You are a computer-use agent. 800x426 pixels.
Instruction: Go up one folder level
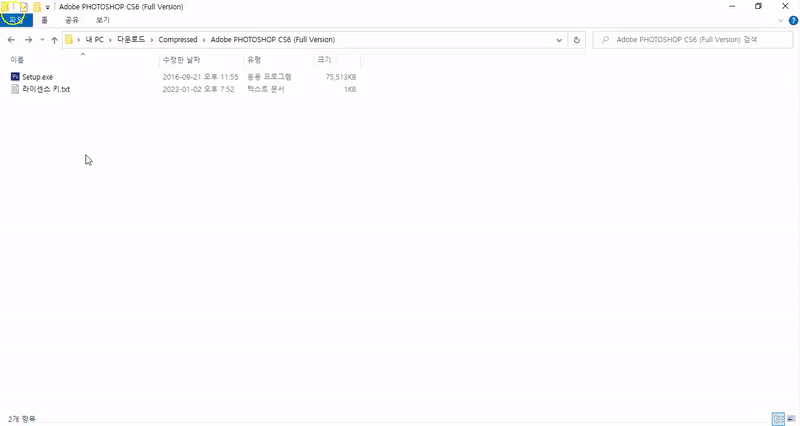(x=54, y=40)
